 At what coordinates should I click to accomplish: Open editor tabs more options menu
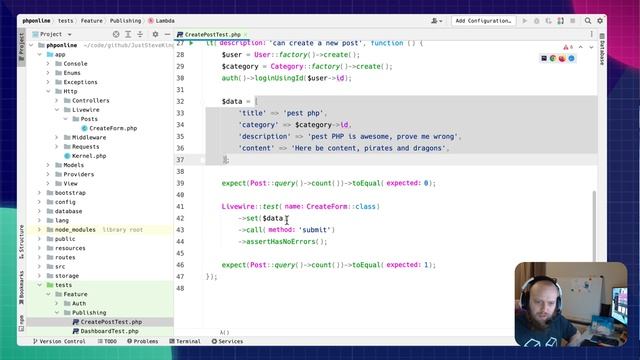[591, 34]
